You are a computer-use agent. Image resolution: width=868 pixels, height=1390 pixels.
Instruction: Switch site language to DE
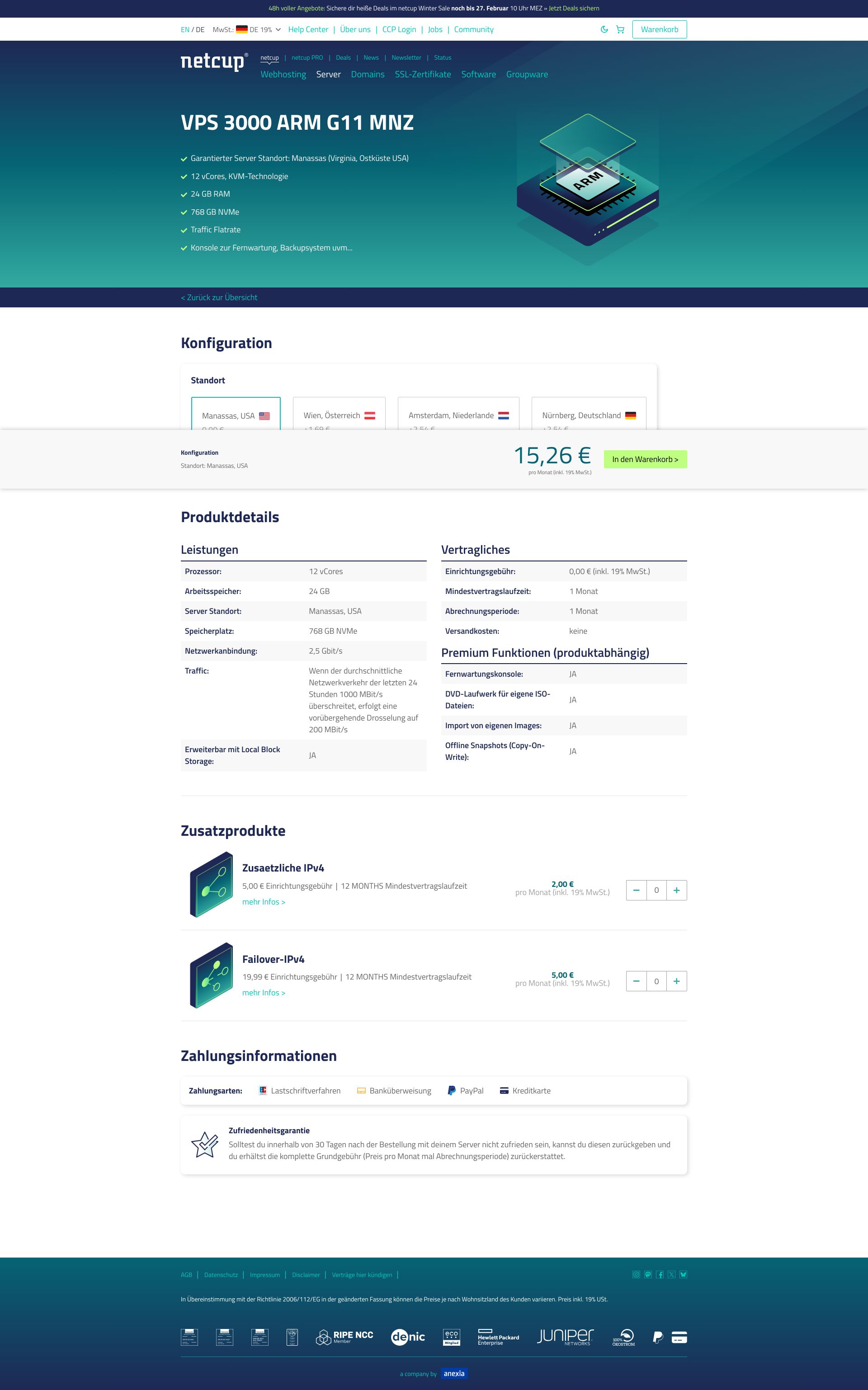[200, 29]
